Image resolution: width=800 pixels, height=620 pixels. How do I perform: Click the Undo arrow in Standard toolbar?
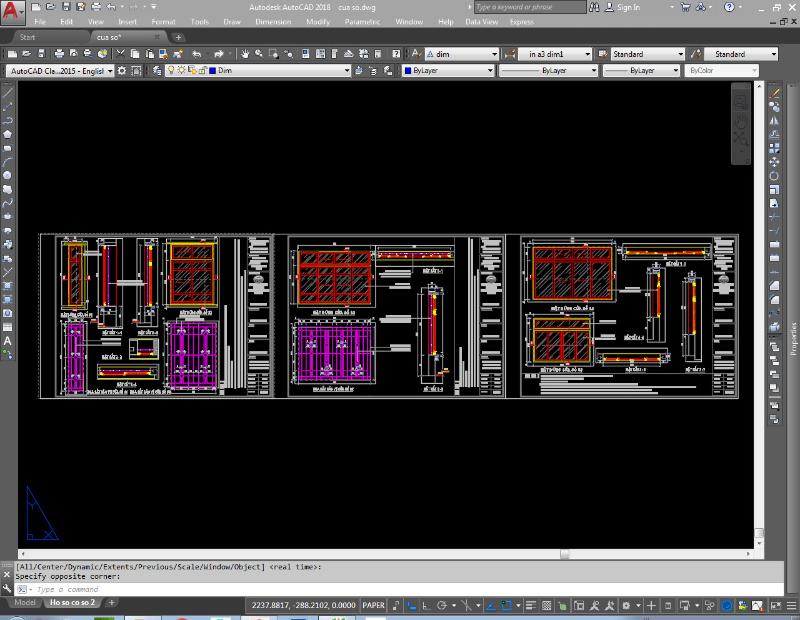coord(196,54)
